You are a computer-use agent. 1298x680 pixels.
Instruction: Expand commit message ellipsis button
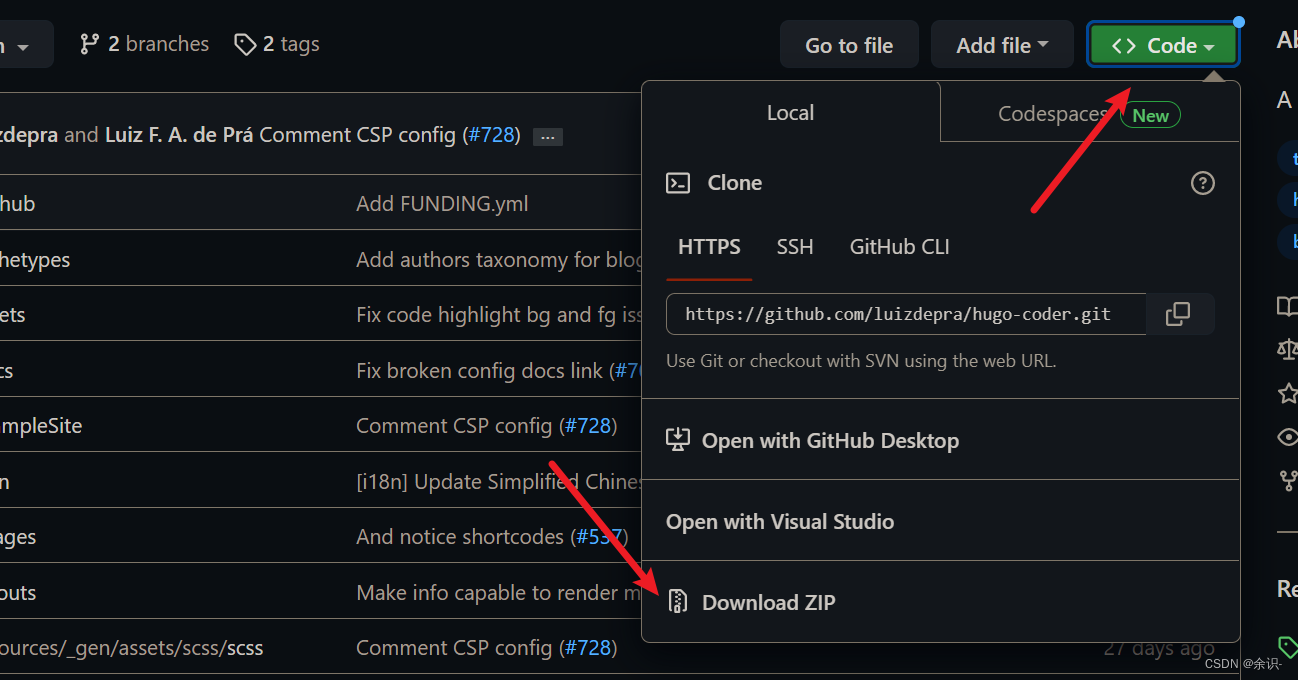[547, 137]
